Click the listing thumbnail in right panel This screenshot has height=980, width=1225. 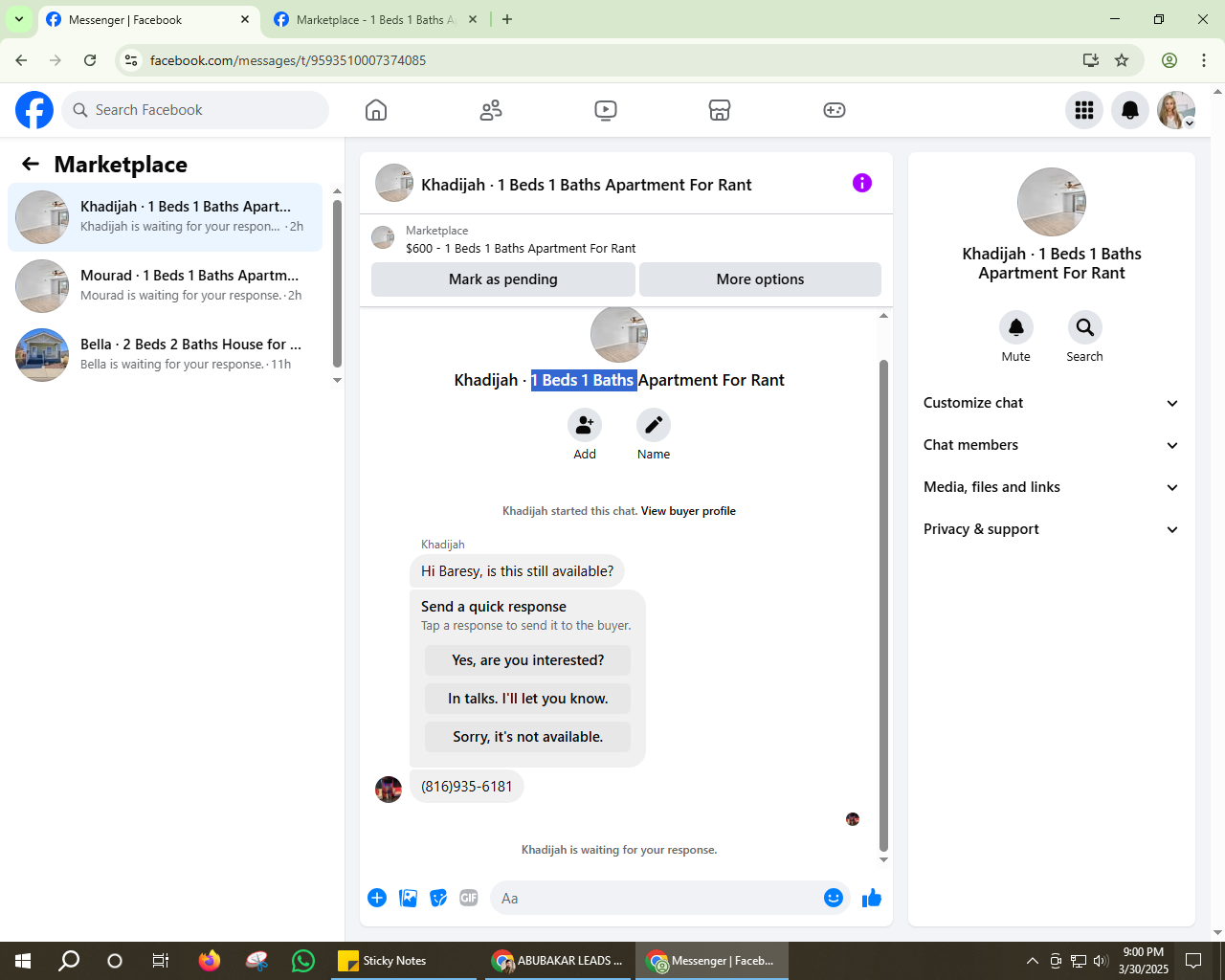pyautogui.click(x=1052, y=202)
